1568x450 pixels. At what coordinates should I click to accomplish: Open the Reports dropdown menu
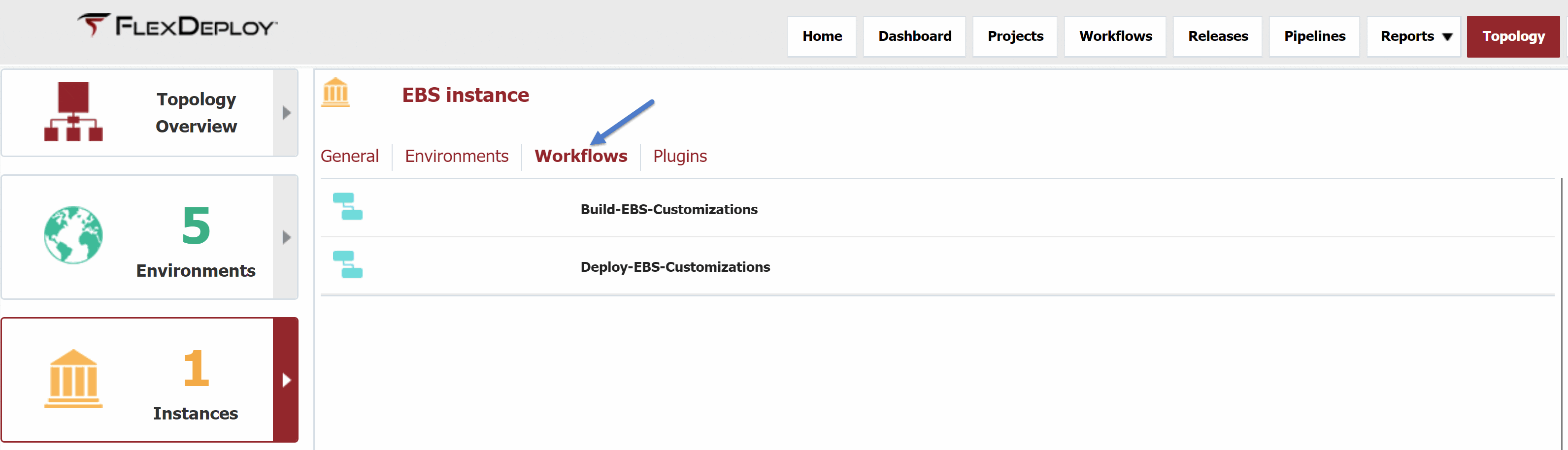(x=1414, y=36)
